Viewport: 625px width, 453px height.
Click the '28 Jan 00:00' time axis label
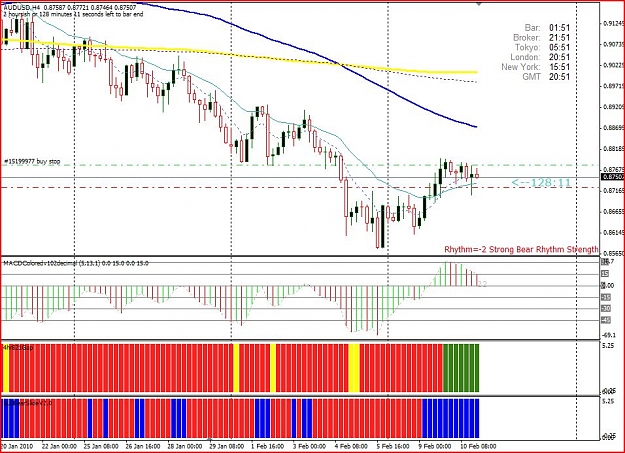click(185, 446)
